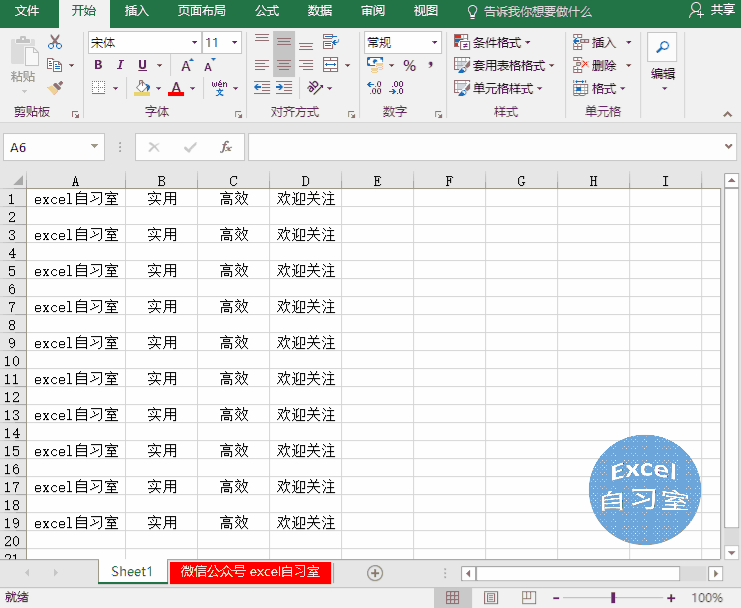741x608 pixels.
Task: Toggle Underline formatting
Action: point(142,65)
